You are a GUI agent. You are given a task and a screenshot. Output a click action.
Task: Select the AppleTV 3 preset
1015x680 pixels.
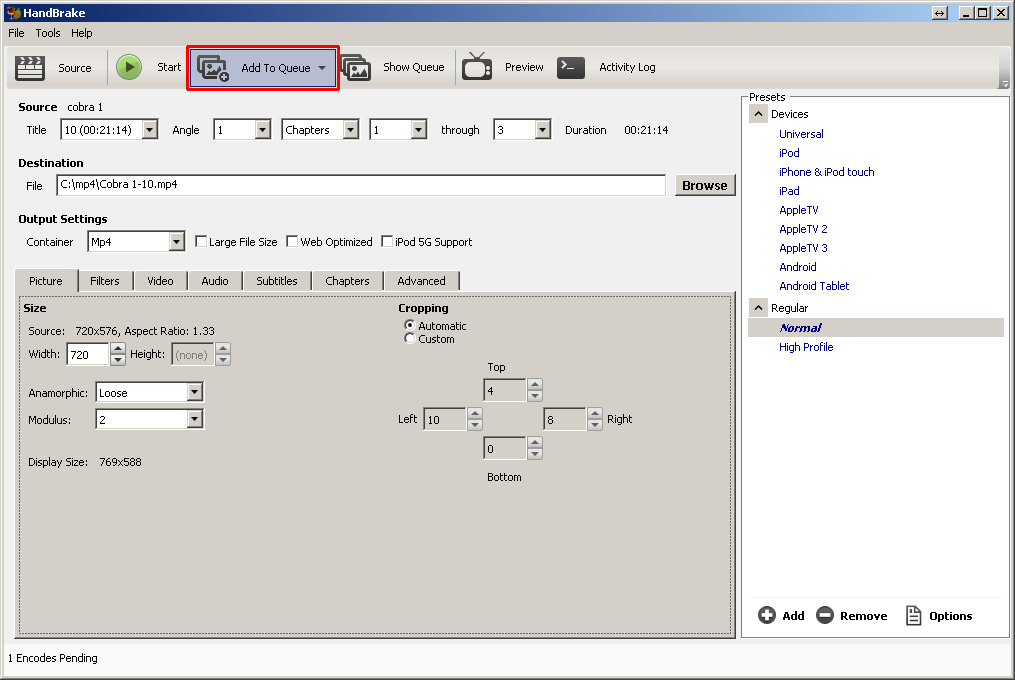click(803, 248)
